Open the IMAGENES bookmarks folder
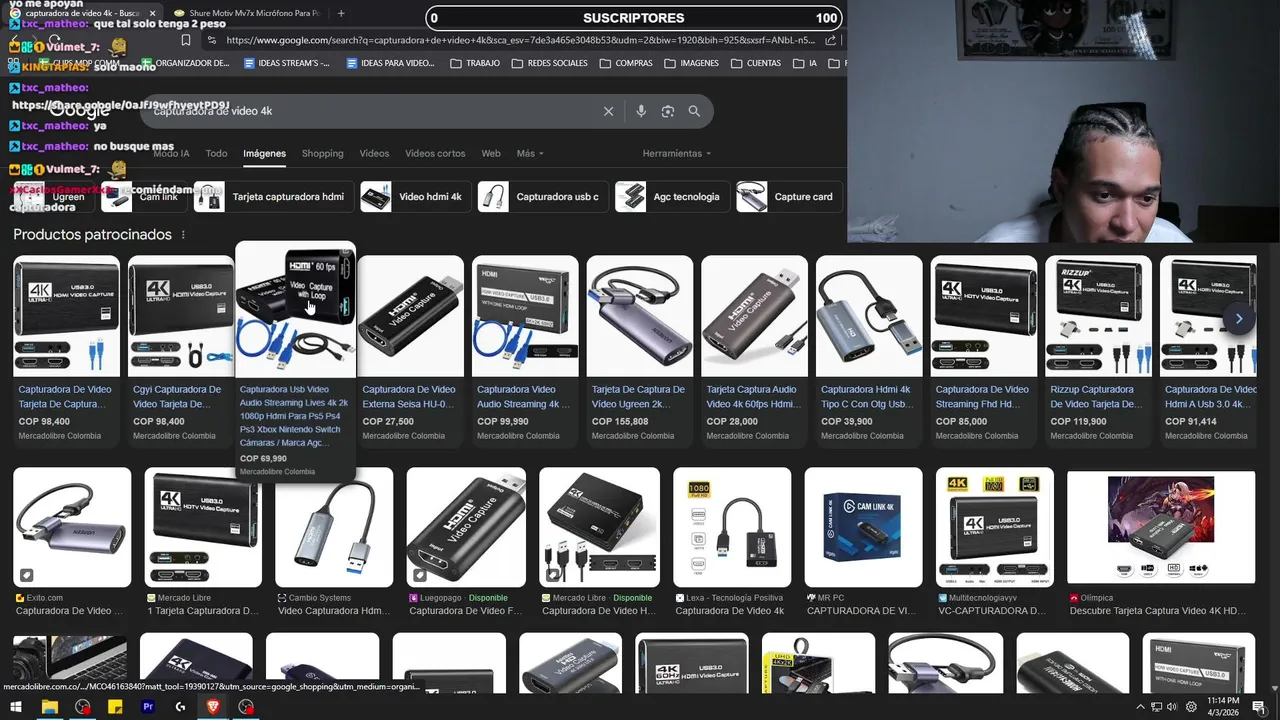The height and width of the screenshot is (720, 1280). point(691,63)
